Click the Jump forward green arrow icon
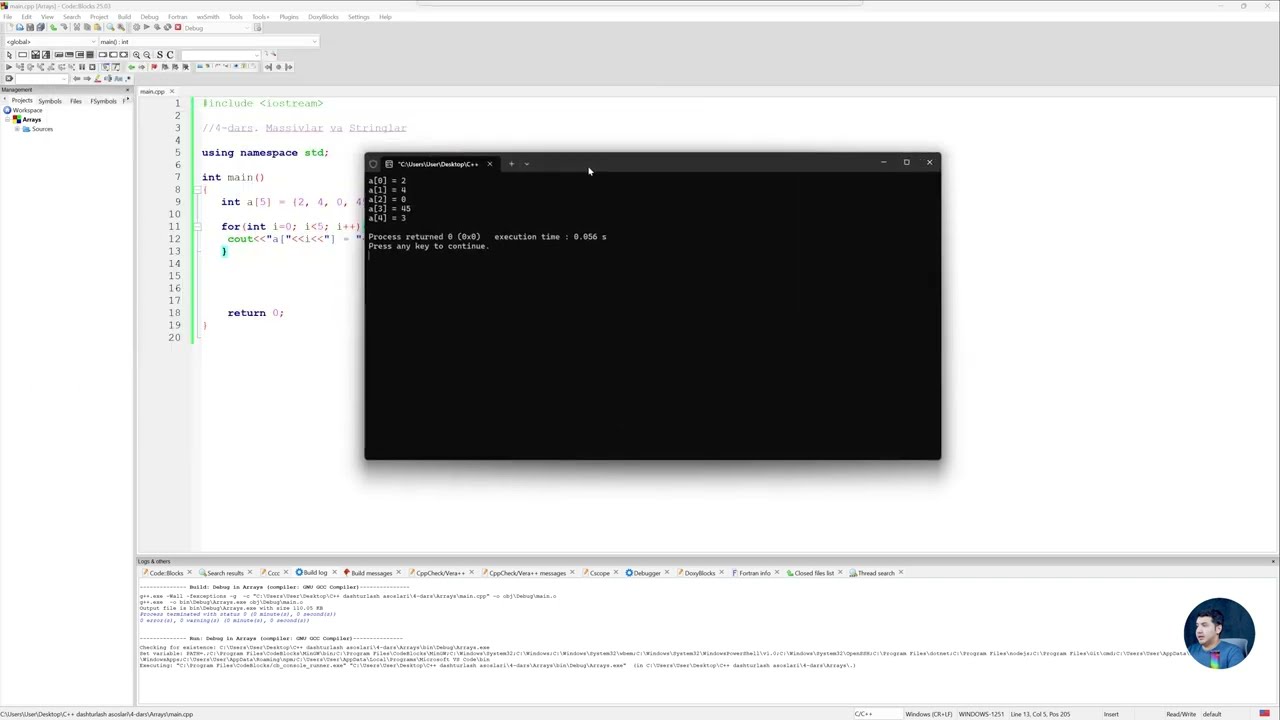 [x=141, y=67]
